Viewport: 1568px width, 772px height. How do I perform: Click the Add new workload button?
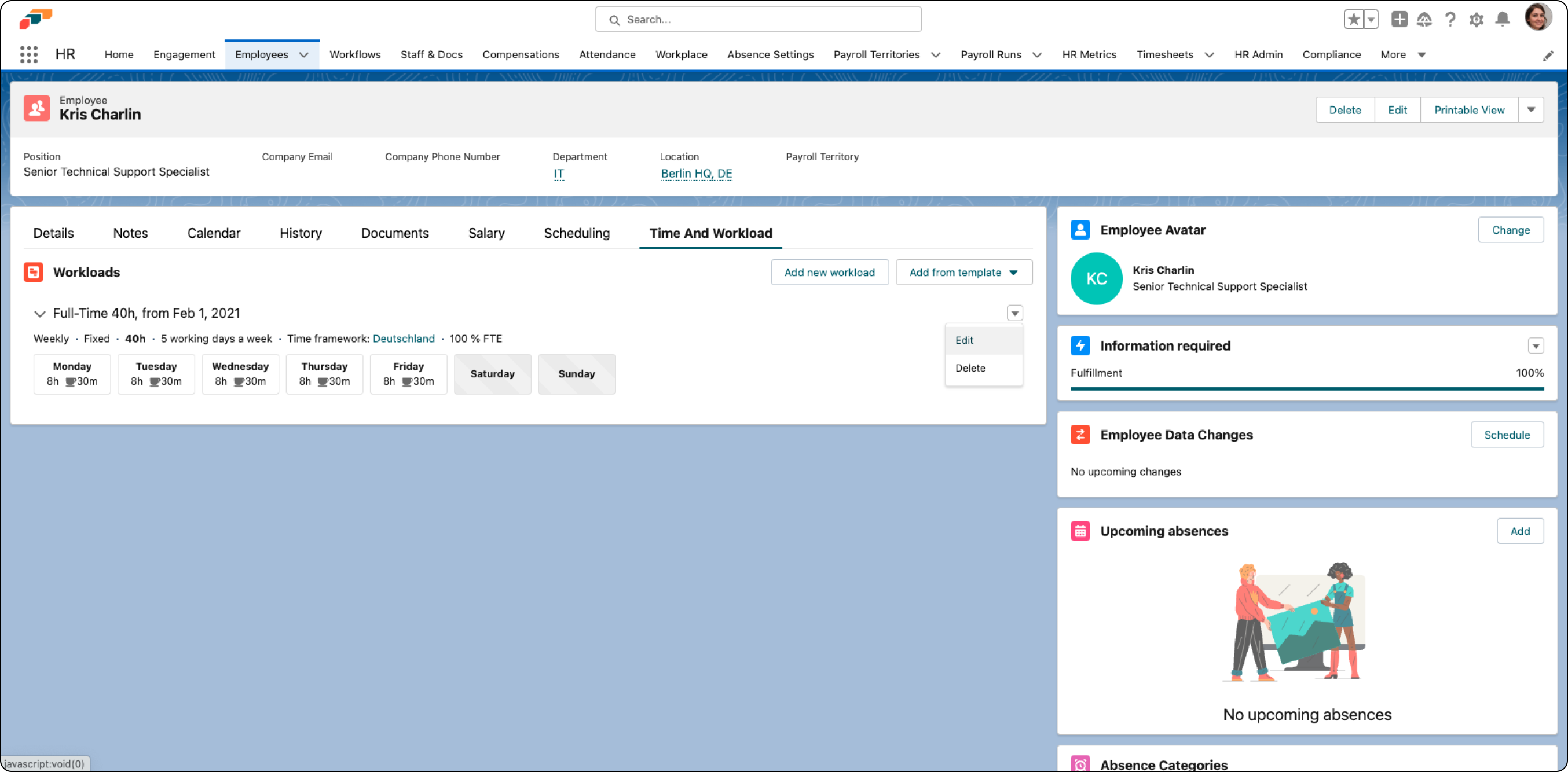(829, 273)
